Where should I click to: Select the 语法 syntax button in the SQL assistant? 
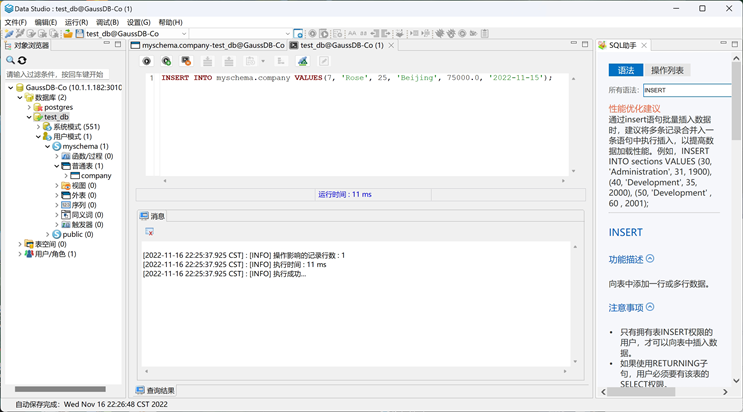tap(625, 70)
